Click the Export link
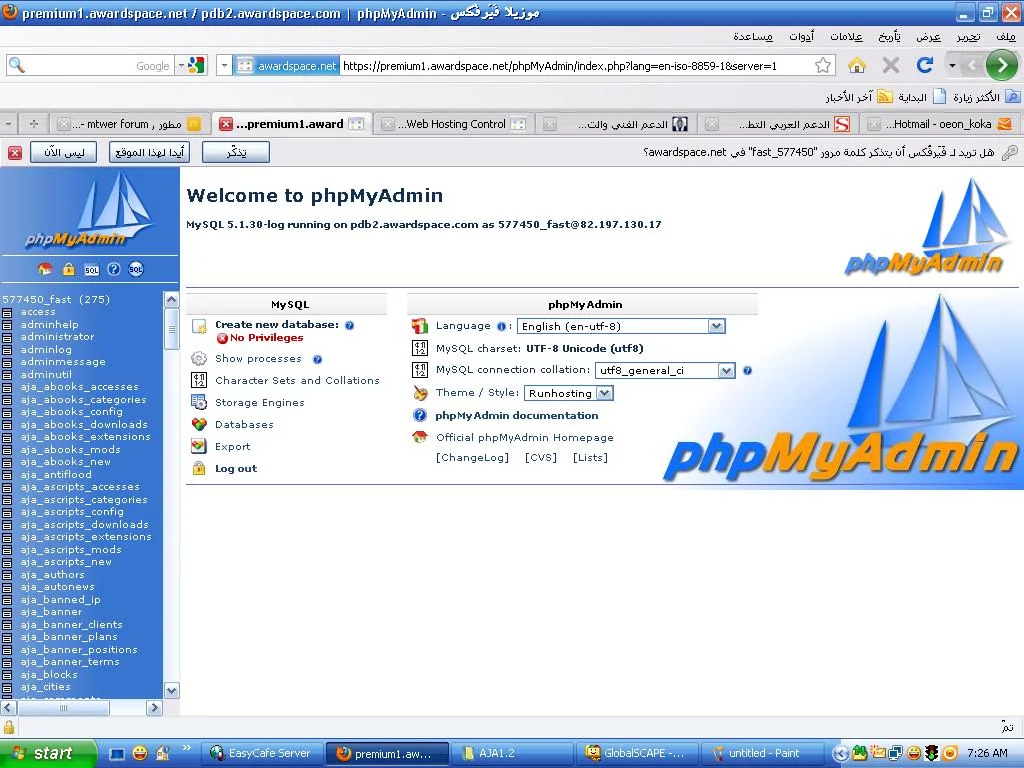The height and width of the screenshot is (768, 1024). click(x=232, y=446)
